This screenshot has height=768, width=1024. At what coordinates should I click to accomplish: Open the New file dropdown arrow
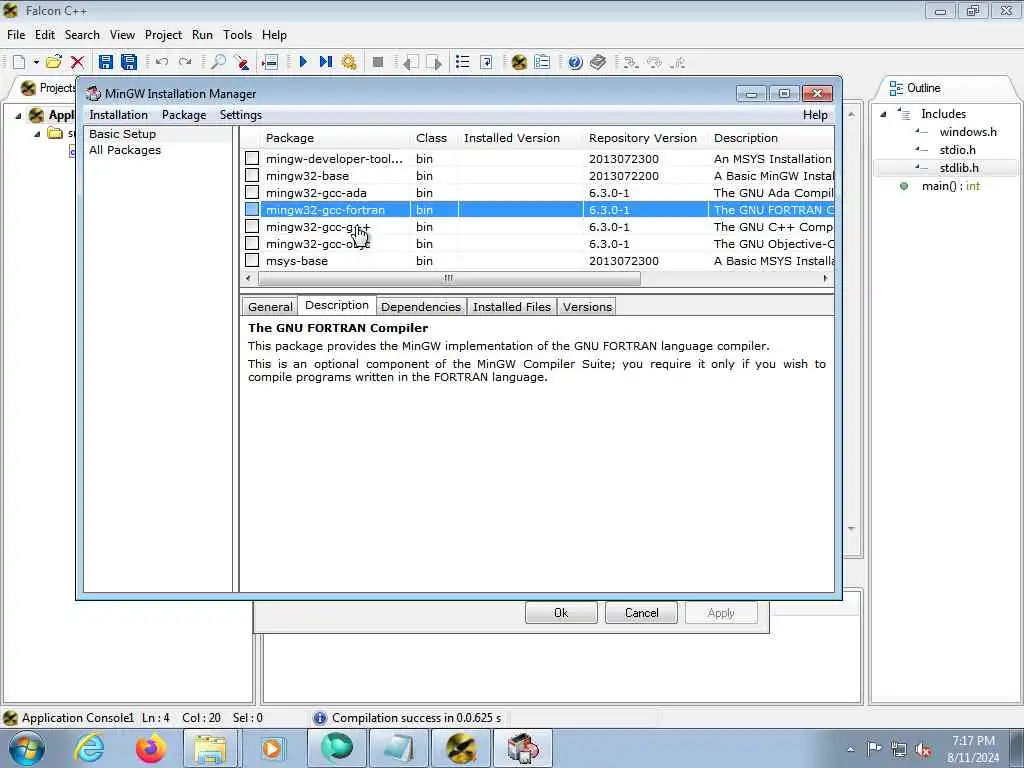tap(36, 62)
